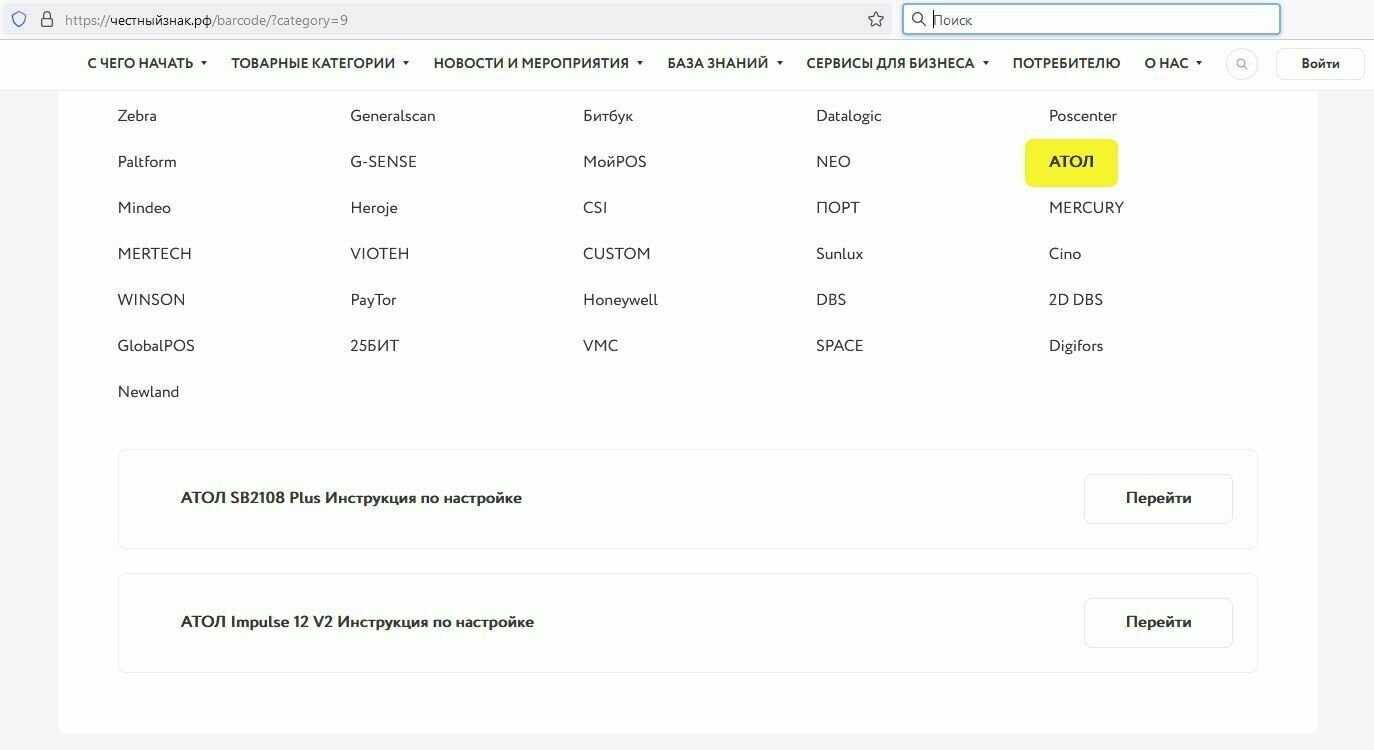Select the MERTECH brand

click(x=154, y=254)
